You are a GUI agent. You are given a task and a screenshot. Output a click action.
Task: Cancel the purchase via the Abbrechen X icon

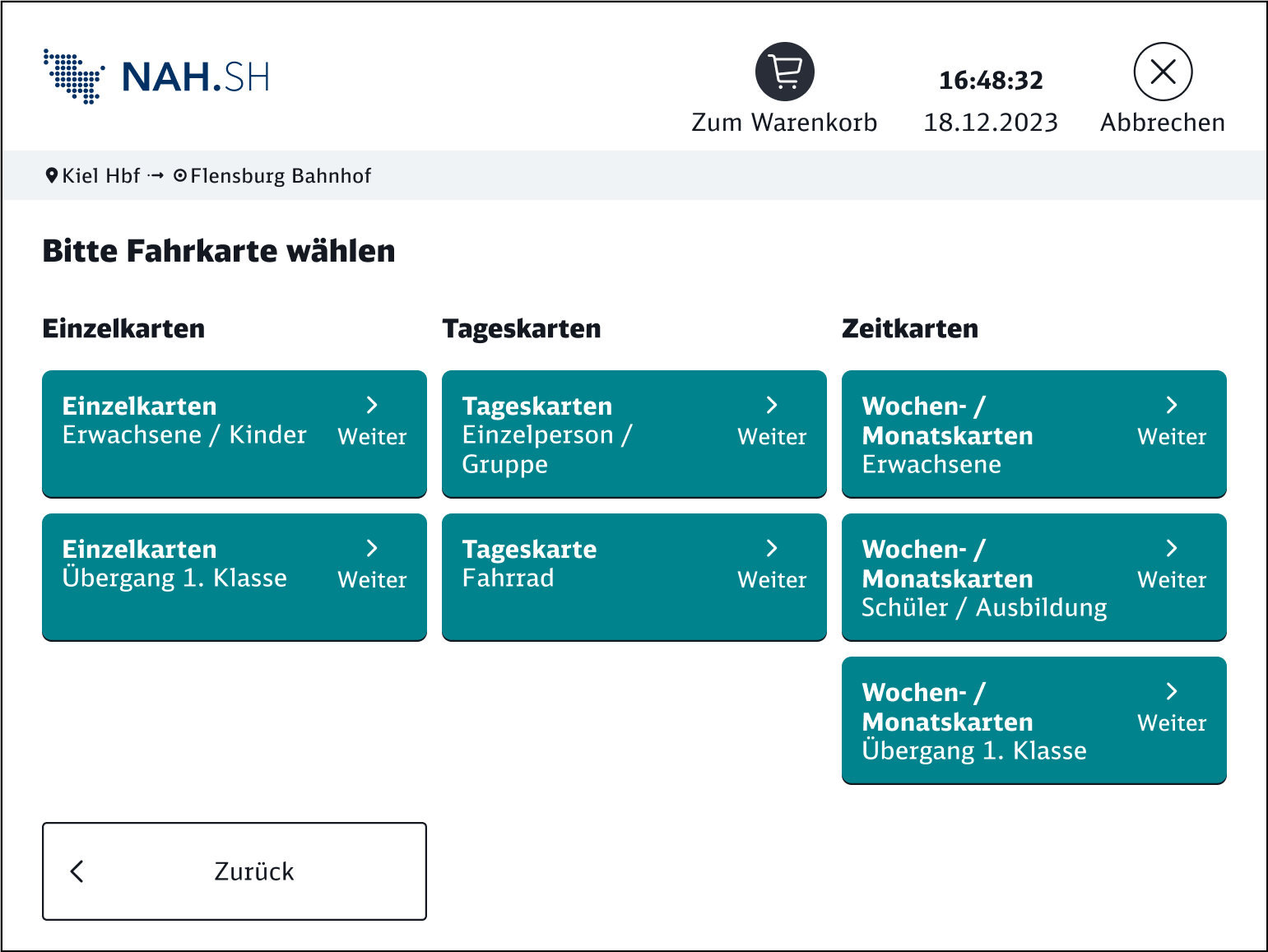point(1162,72)
